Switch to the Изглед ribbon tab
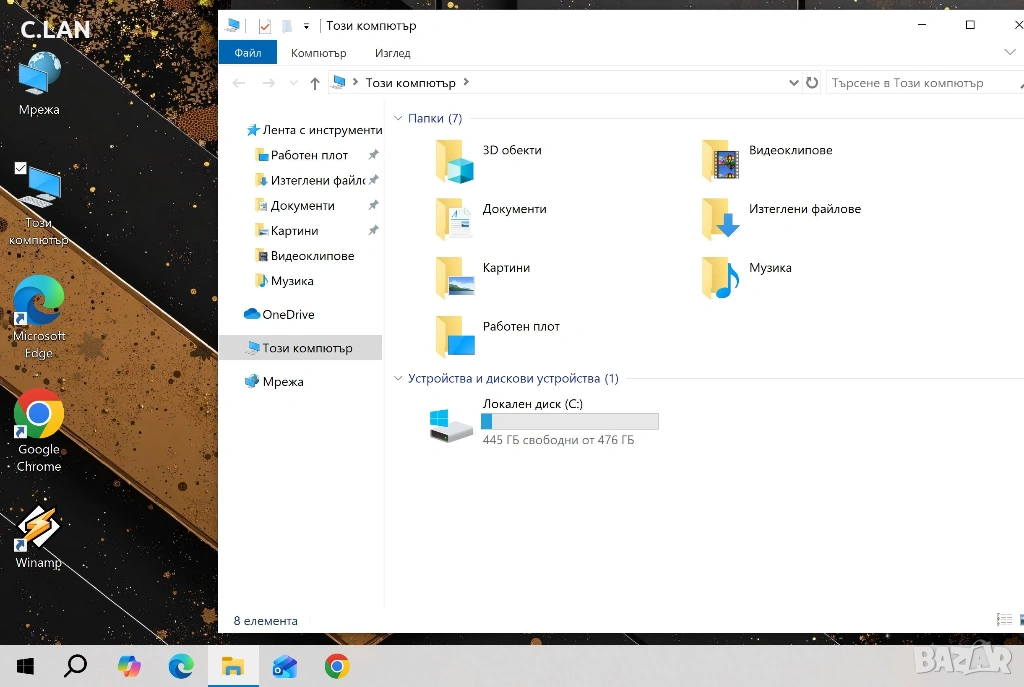 392,53
